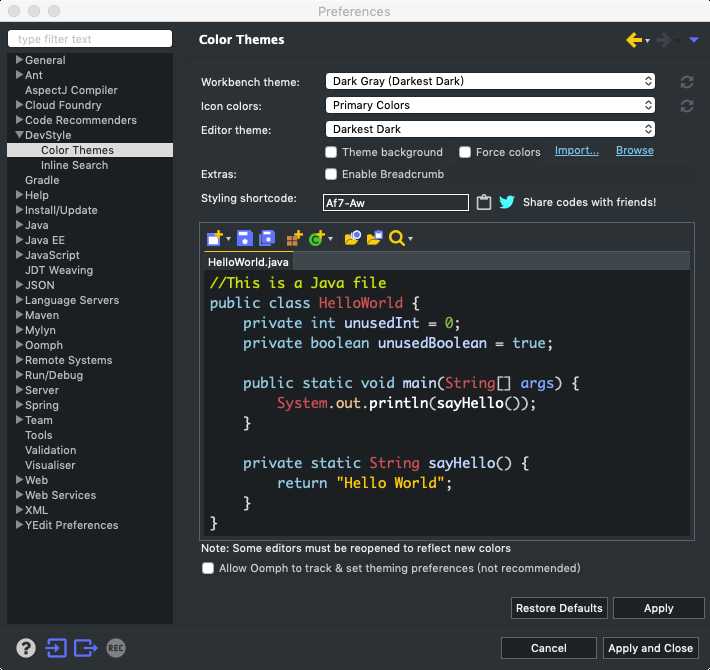Click the New Java Class icon
Viewport: 710px width, 670px height.
pos(317,238)
